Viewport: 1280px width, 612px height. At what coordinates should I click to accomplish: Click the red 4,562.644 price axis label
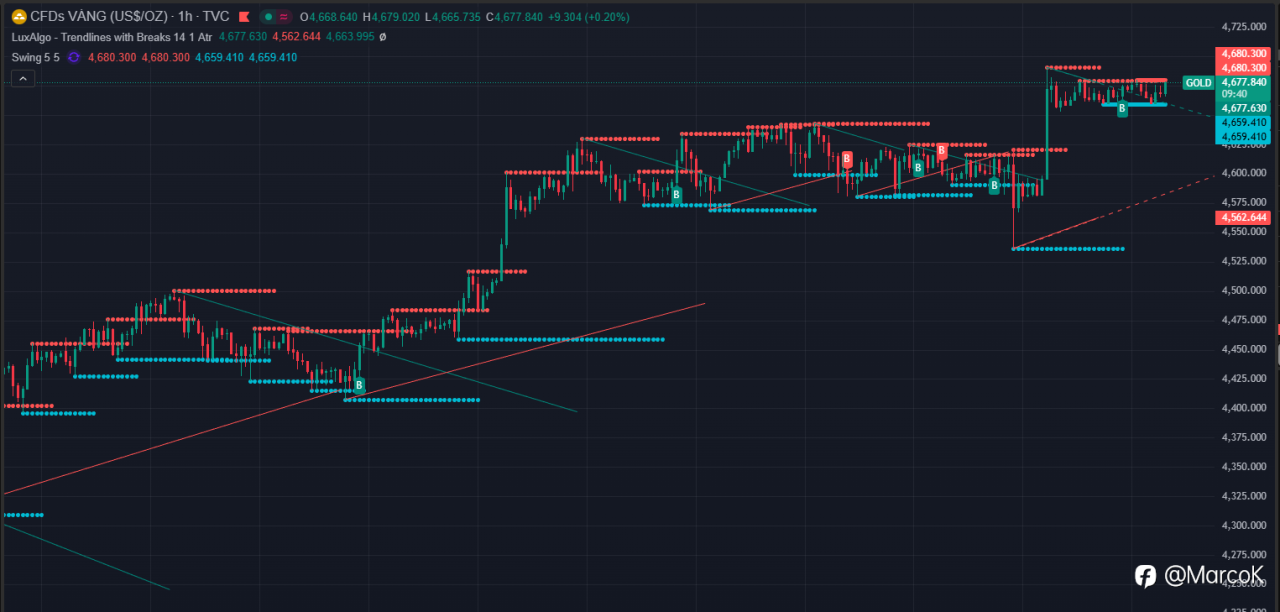click(1244, 217)
